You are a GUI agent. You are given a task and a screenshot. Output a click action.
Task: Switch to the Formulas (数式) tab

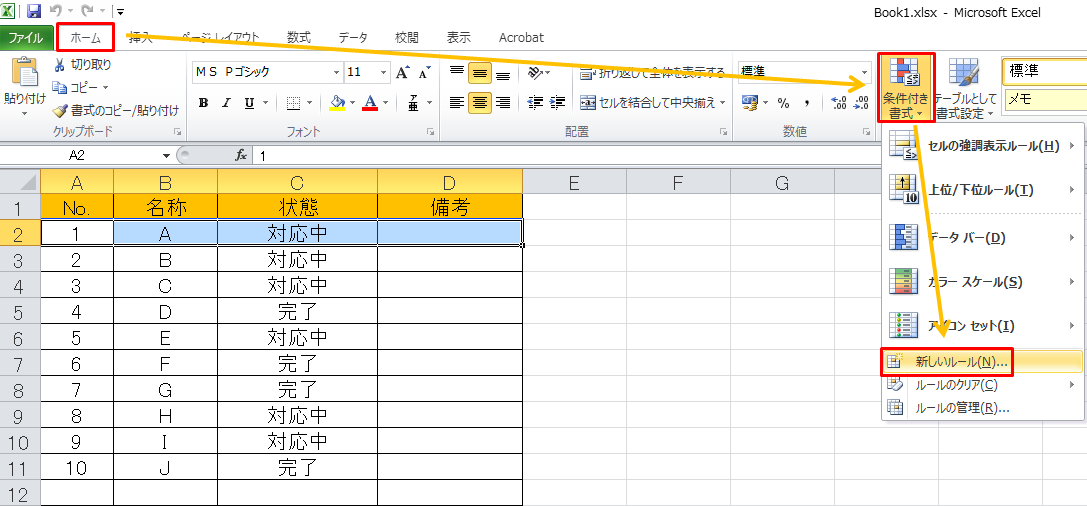(299, 38)
